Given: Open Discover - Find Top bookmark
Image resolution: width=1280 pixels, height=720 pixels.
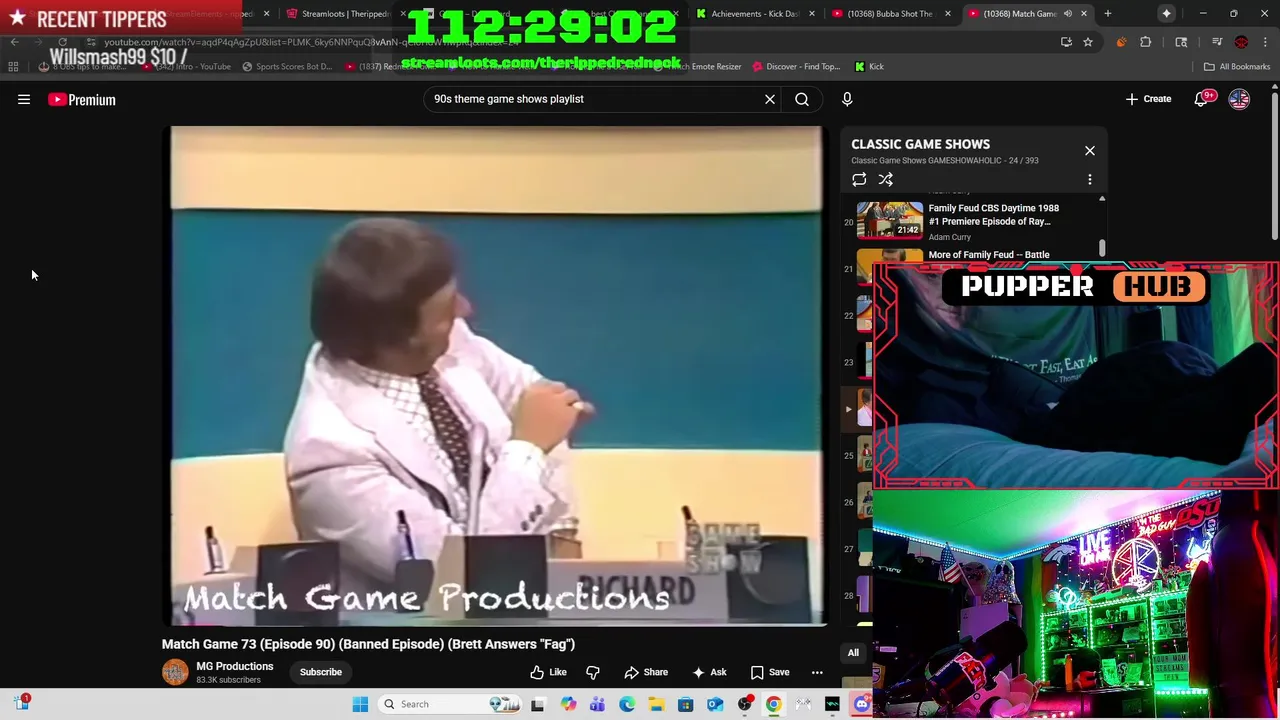Looking at the screenshot, I should [796, 67].
